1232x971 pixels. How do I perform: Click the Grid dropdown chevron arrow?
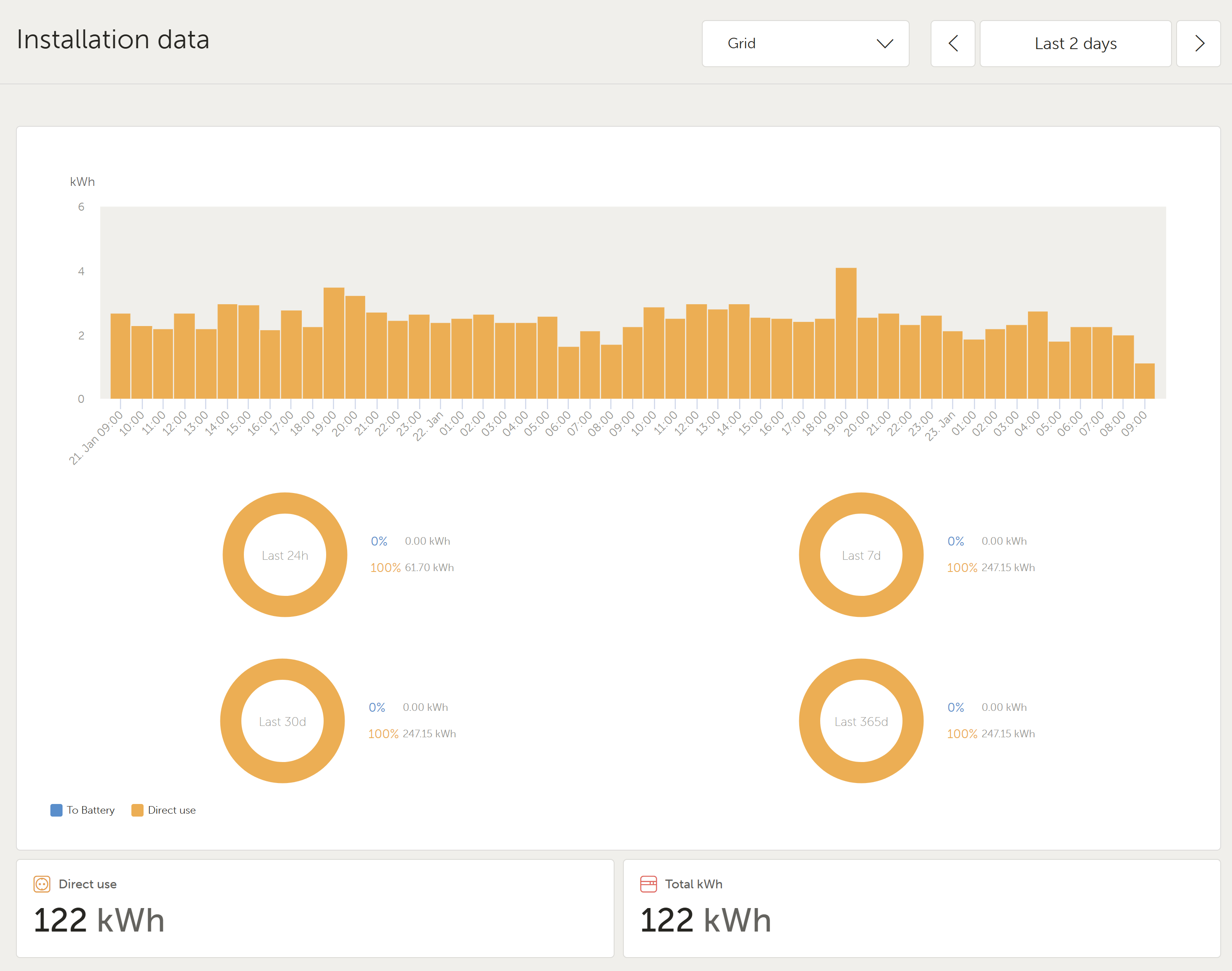click(x=884, y=44)
